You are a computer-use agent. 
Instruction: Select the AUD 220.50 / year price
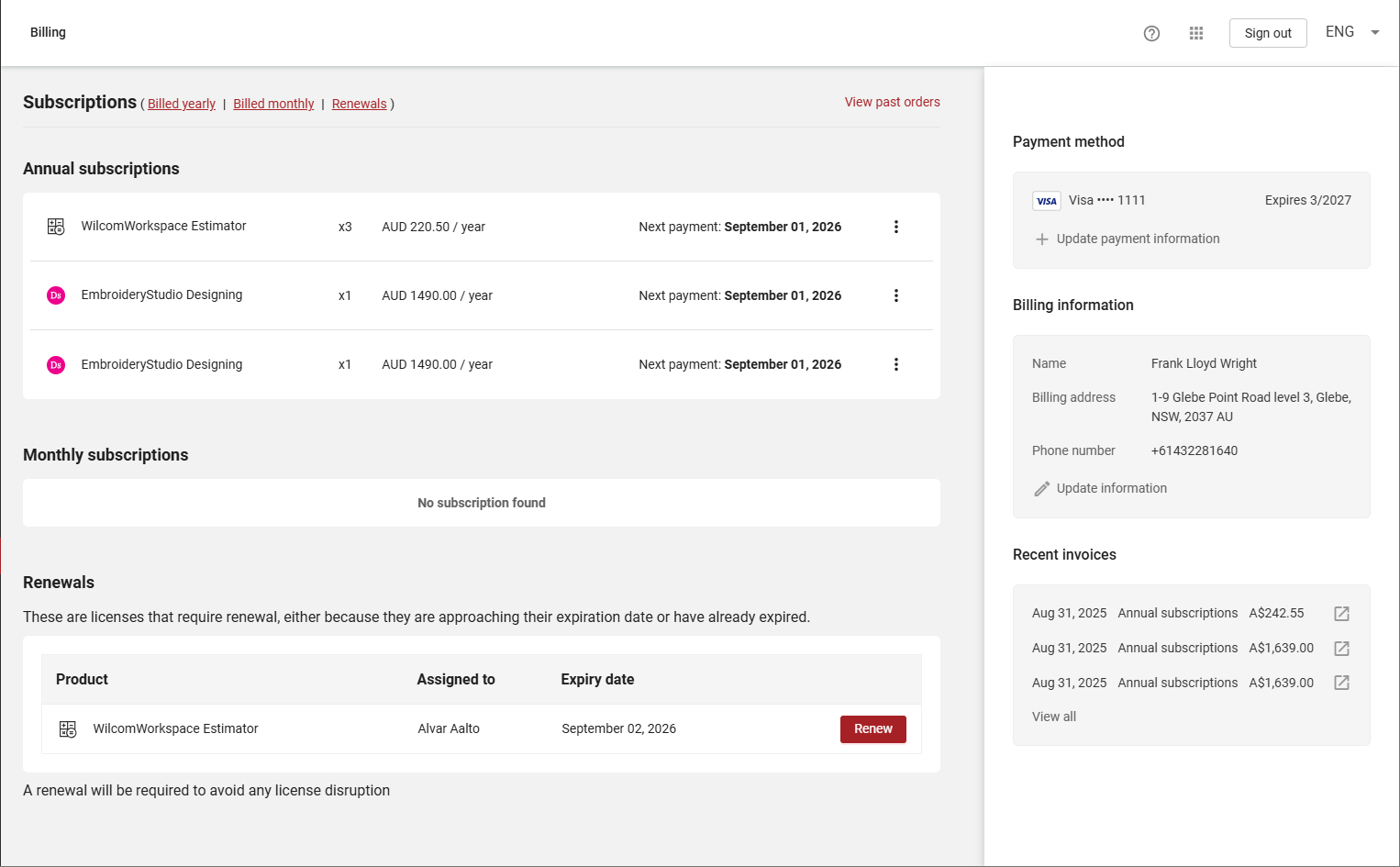tap(434, 227)
